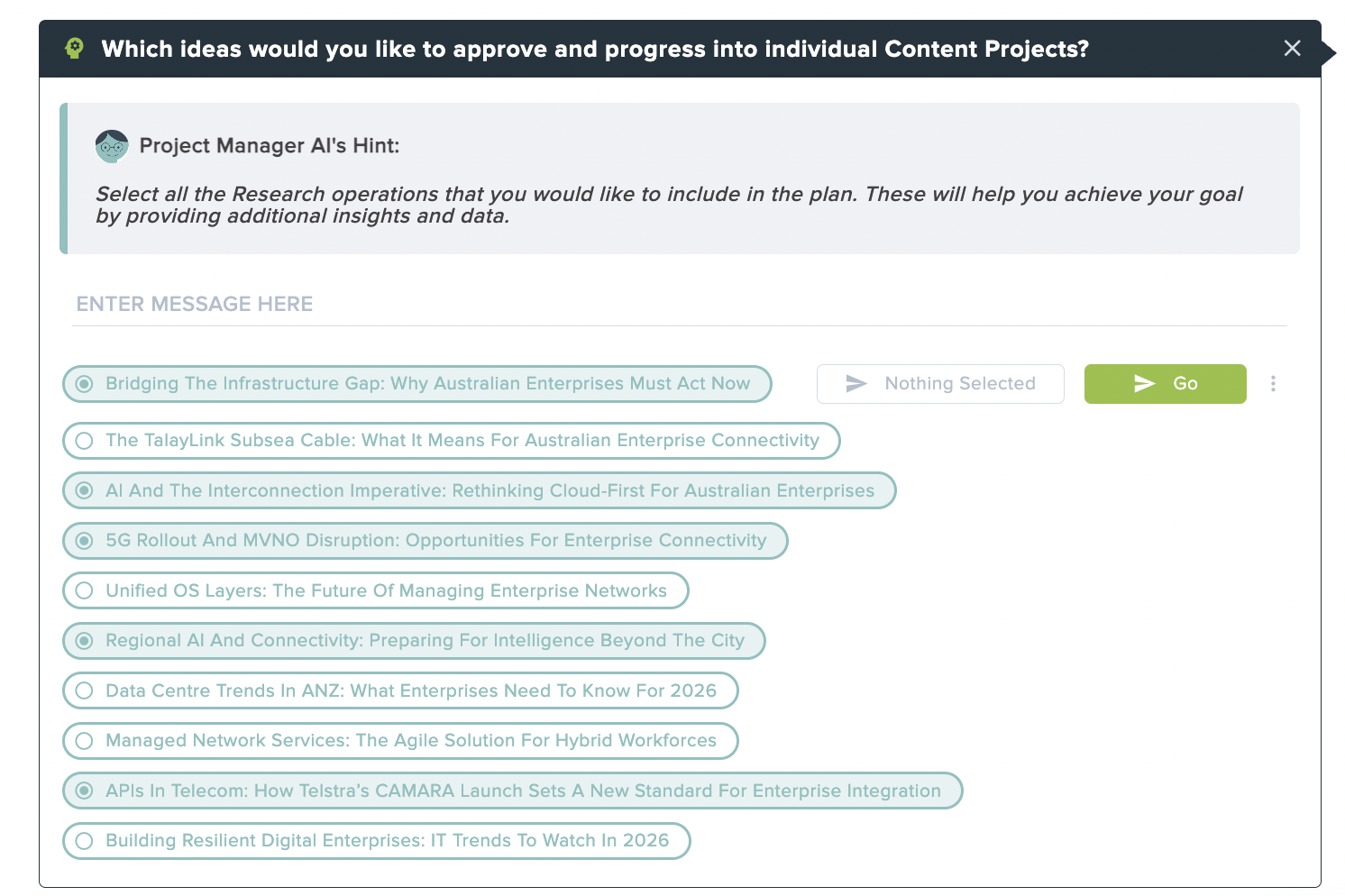Image resolution: width=1345 pixels, height=896 pixels.
Task: Select The TalayLink Subsea Cable idea
Action: (84, 441)
